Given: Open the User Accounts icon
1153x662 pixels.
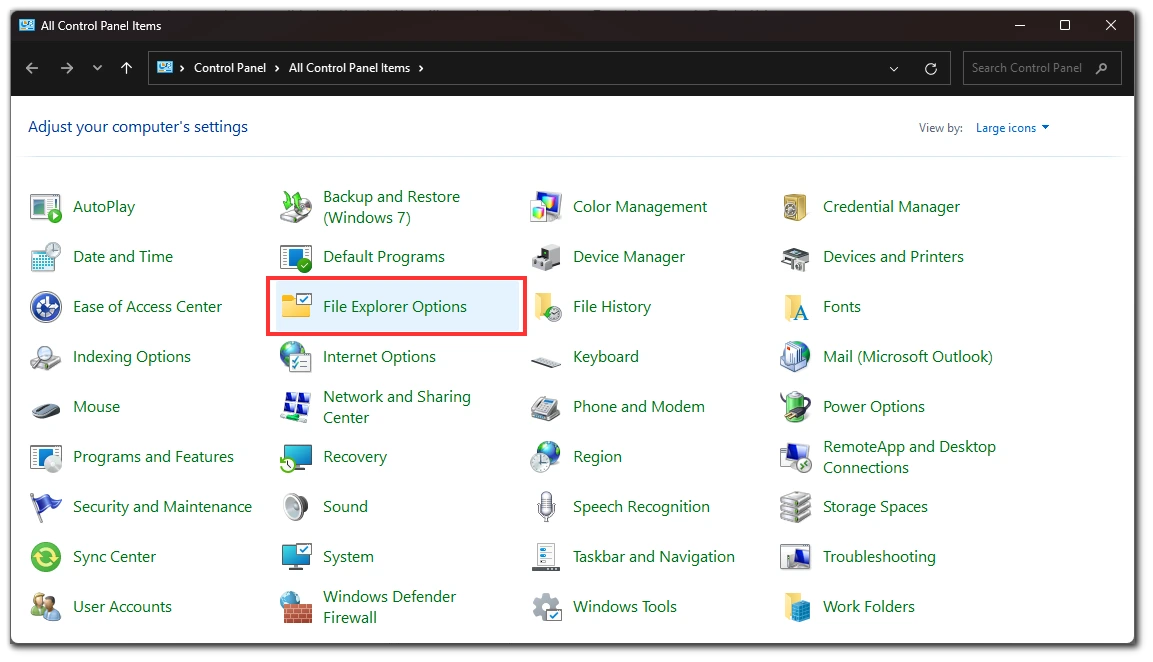Looking at the screenshot, I should click(x=46, y=608).
